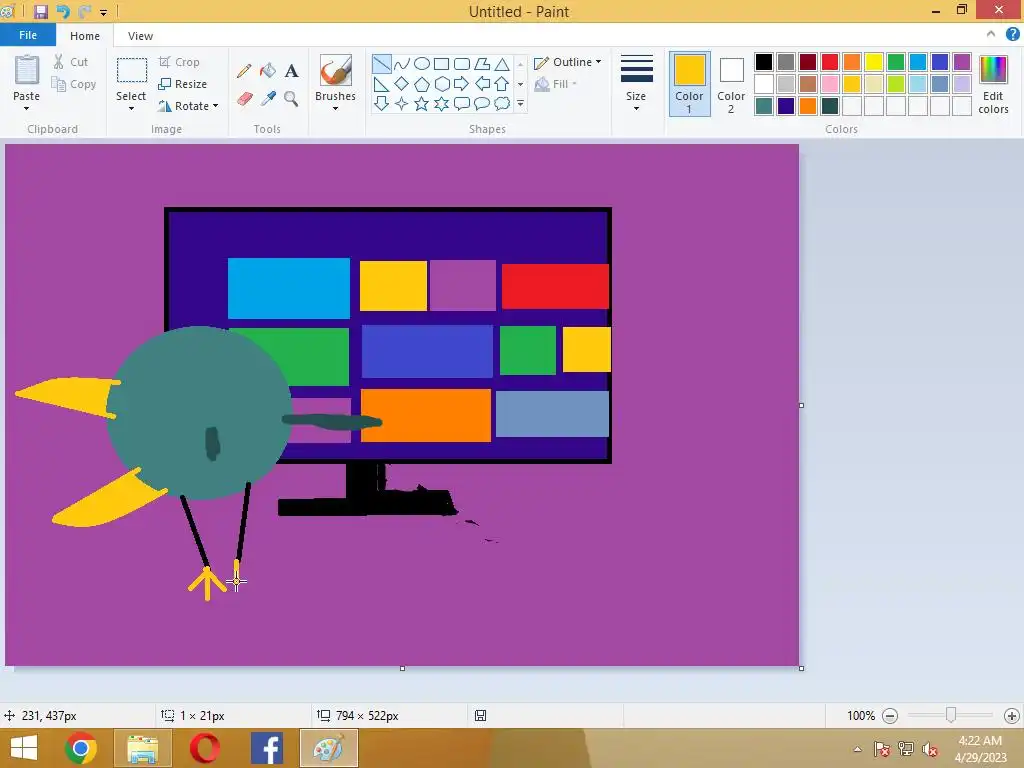Pick the teal custom color swatch
The image size is (1024, 768).
click(763, 106)
